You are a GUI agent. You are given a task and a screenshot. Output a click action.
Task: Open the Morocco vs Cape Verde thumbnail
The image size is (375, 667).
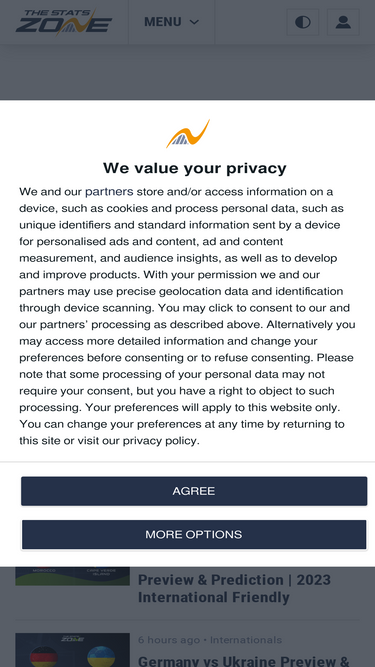72,576
